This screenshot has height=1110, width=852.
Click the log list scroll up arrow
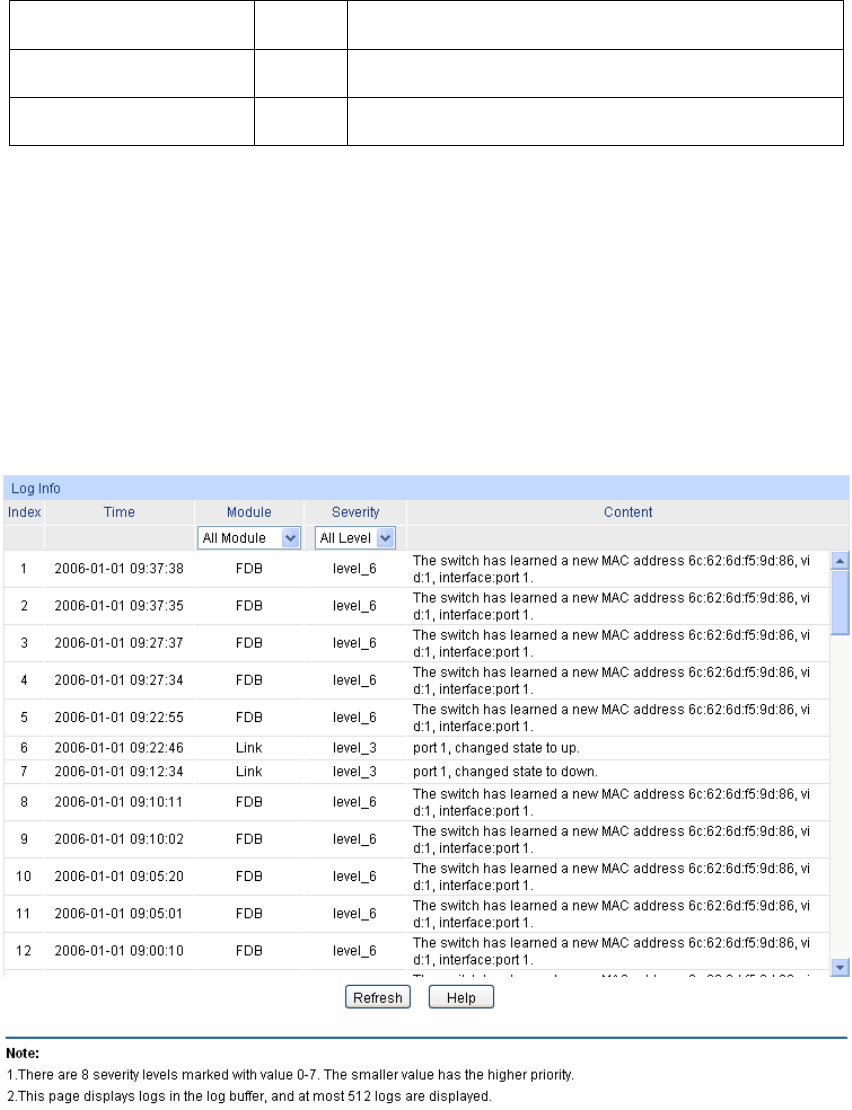pyautogui.click(x=839, y=561)
